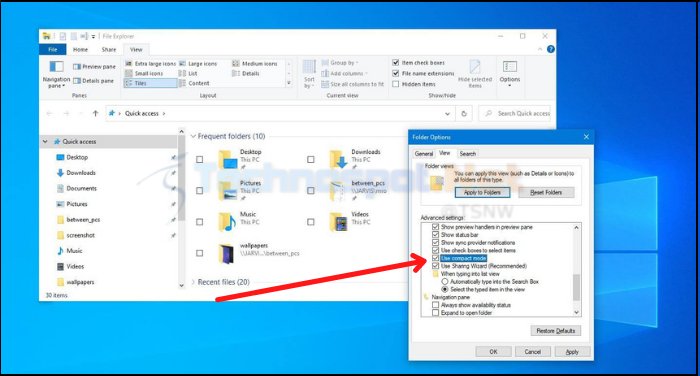The image size is (700, 376).
Task: Open Add columns dropdown
Action: click(x=345, y=73)
